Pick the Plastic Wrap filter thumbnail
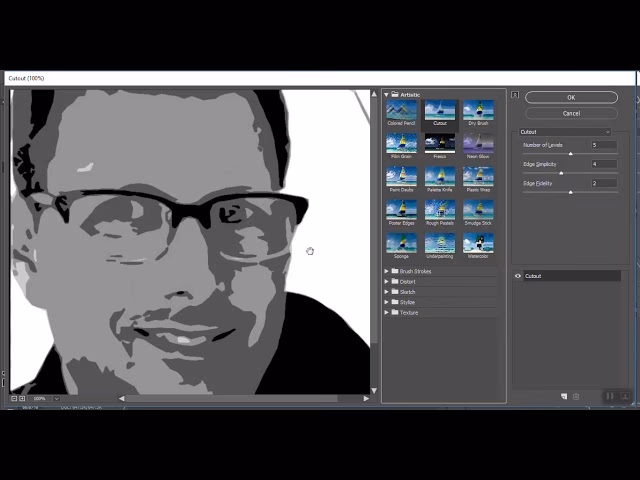Image resolution: width=640 pixels, height=480 pixels. click(x=478, y=177)
